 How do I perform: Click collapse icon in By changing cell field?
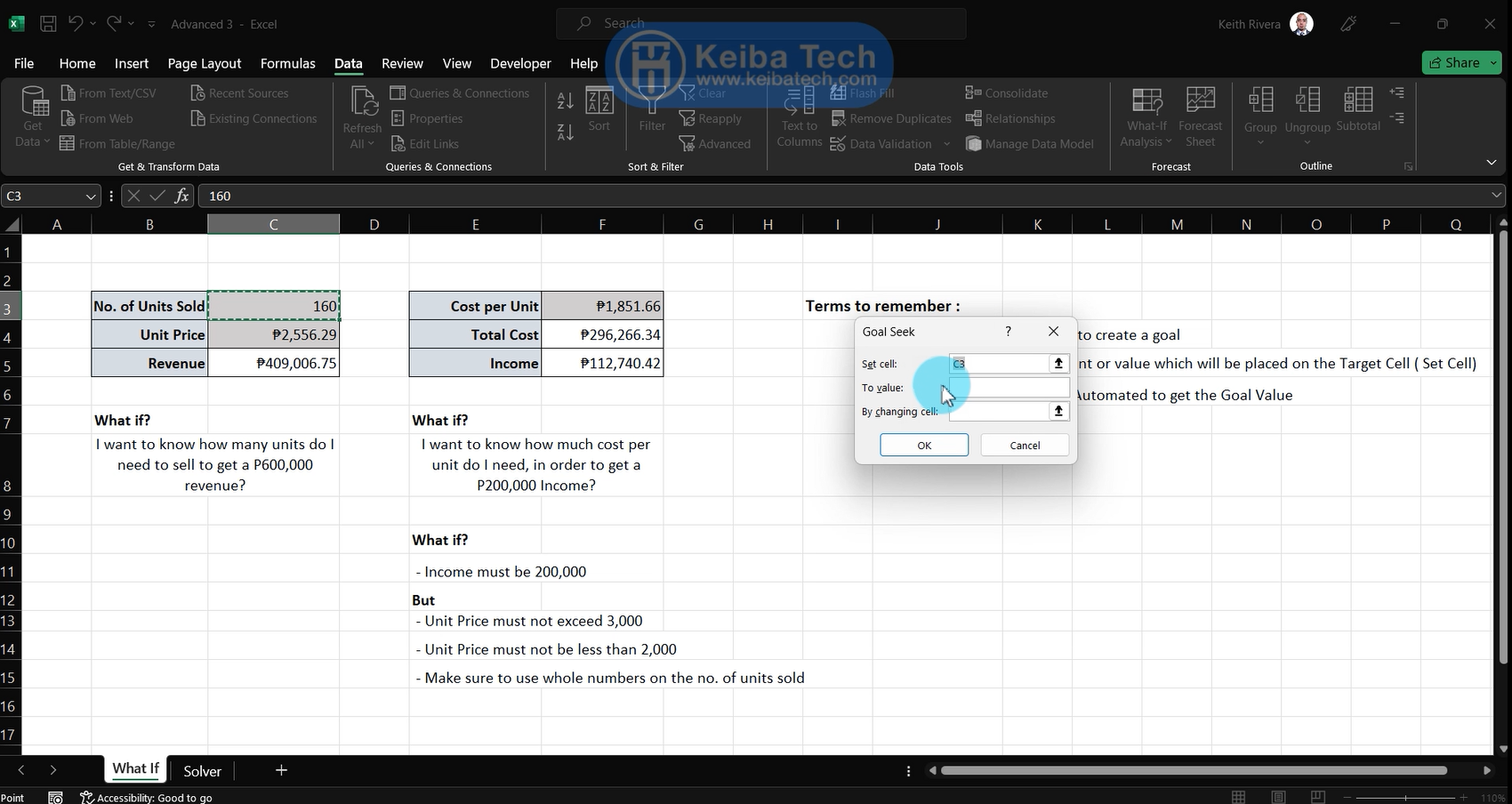point(1058,411)
